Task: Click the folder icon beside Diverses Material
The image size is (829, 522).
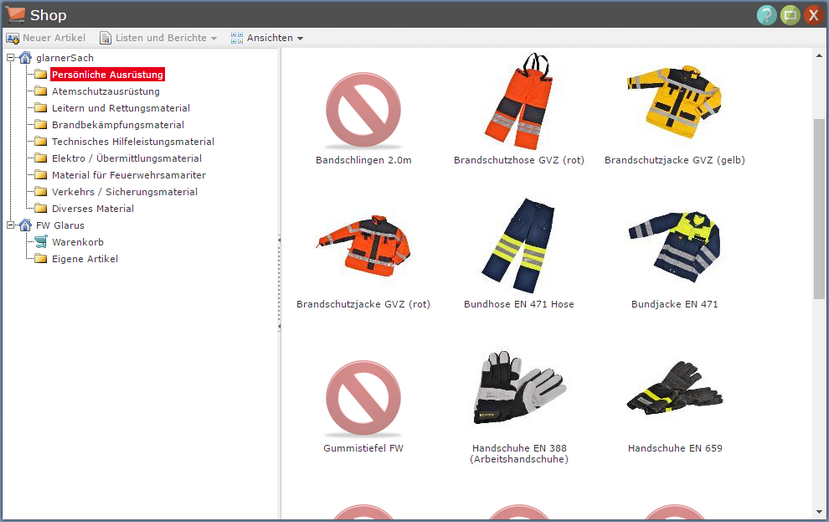Action: pos(41,208)
